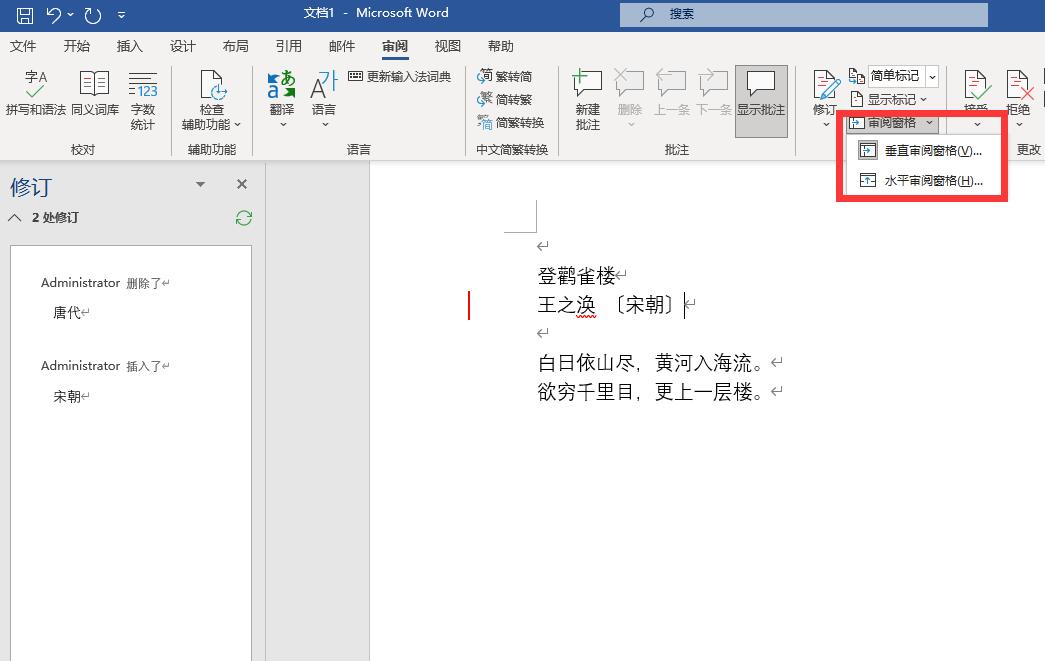Screen dimensions: 1045x661
Task: Click the Undo arrow icon
Action: click(54, 15)
